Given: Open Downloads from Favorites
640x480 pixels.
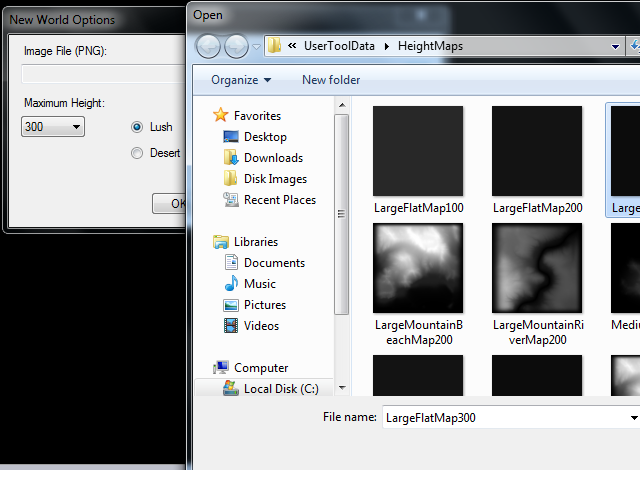Looking at the screenshot, I should [273, 158].
